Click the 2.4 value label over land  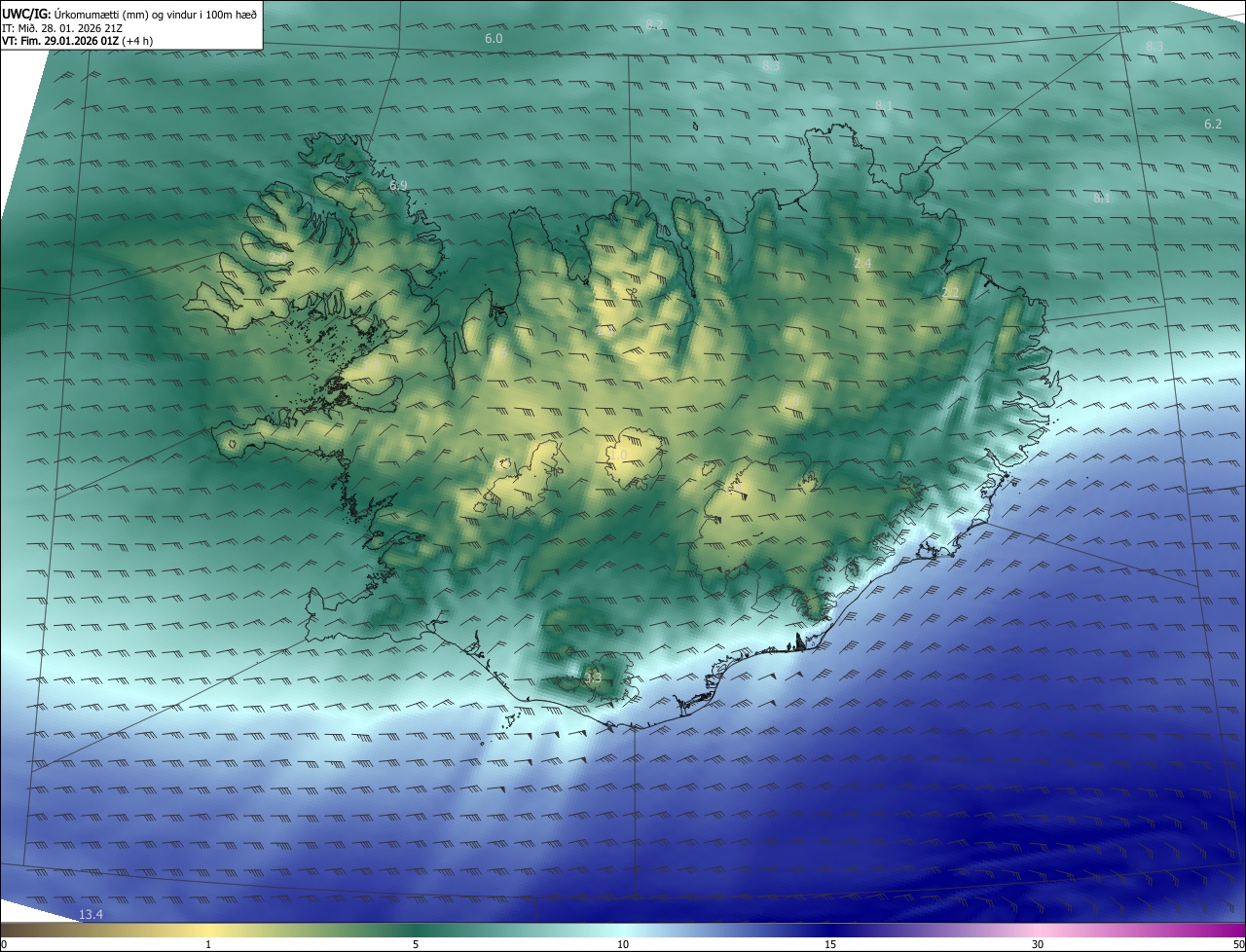click(862, 263)
